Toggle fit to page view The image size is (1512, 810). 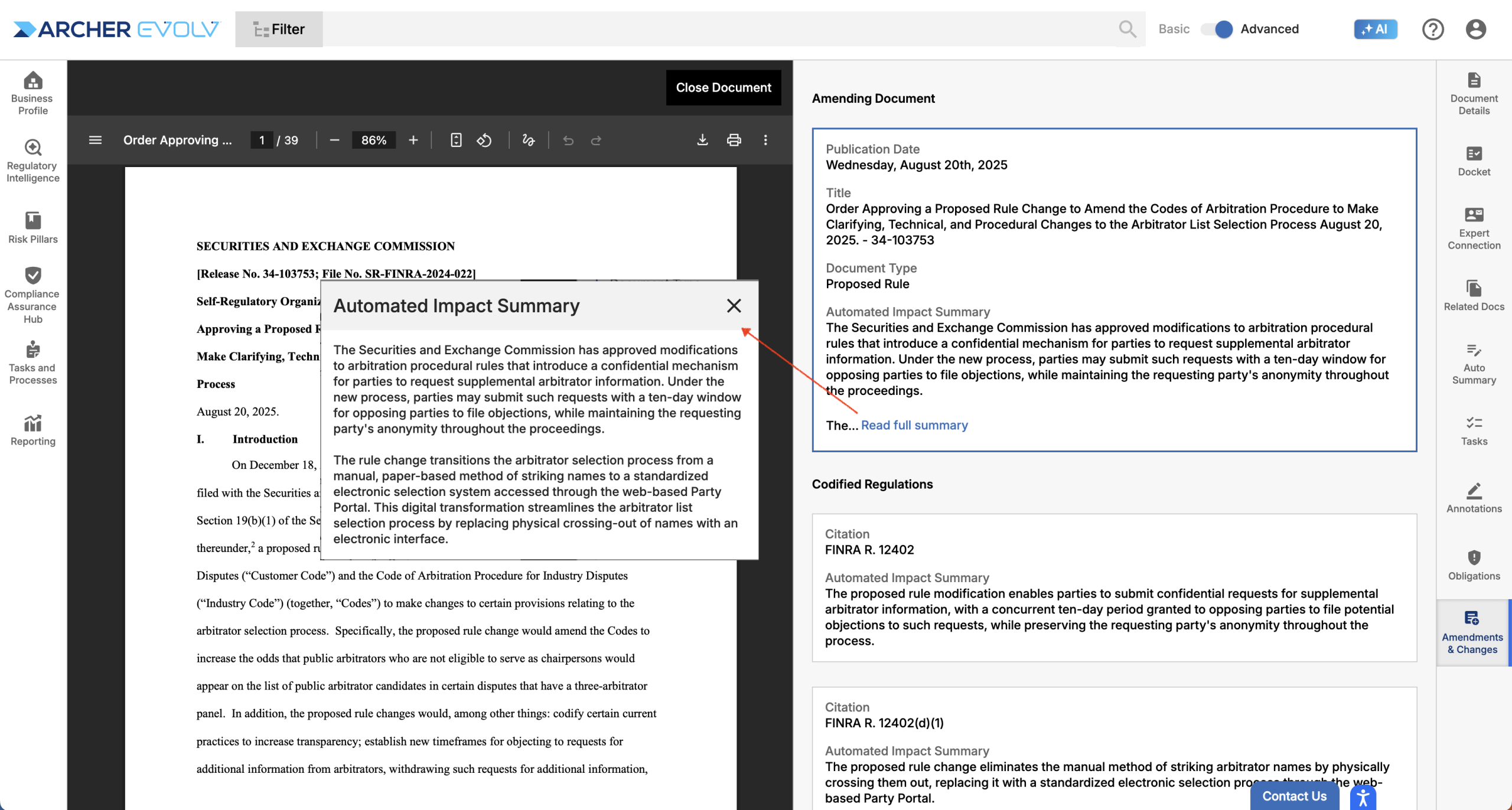[456, 140]
